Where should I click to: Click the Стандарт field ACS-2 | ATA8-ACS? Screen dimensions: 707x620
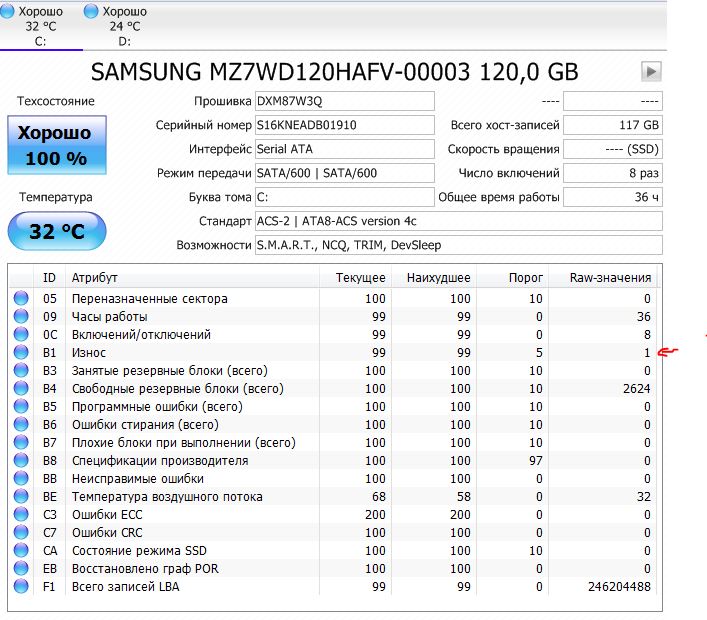[x=459, y=221]
